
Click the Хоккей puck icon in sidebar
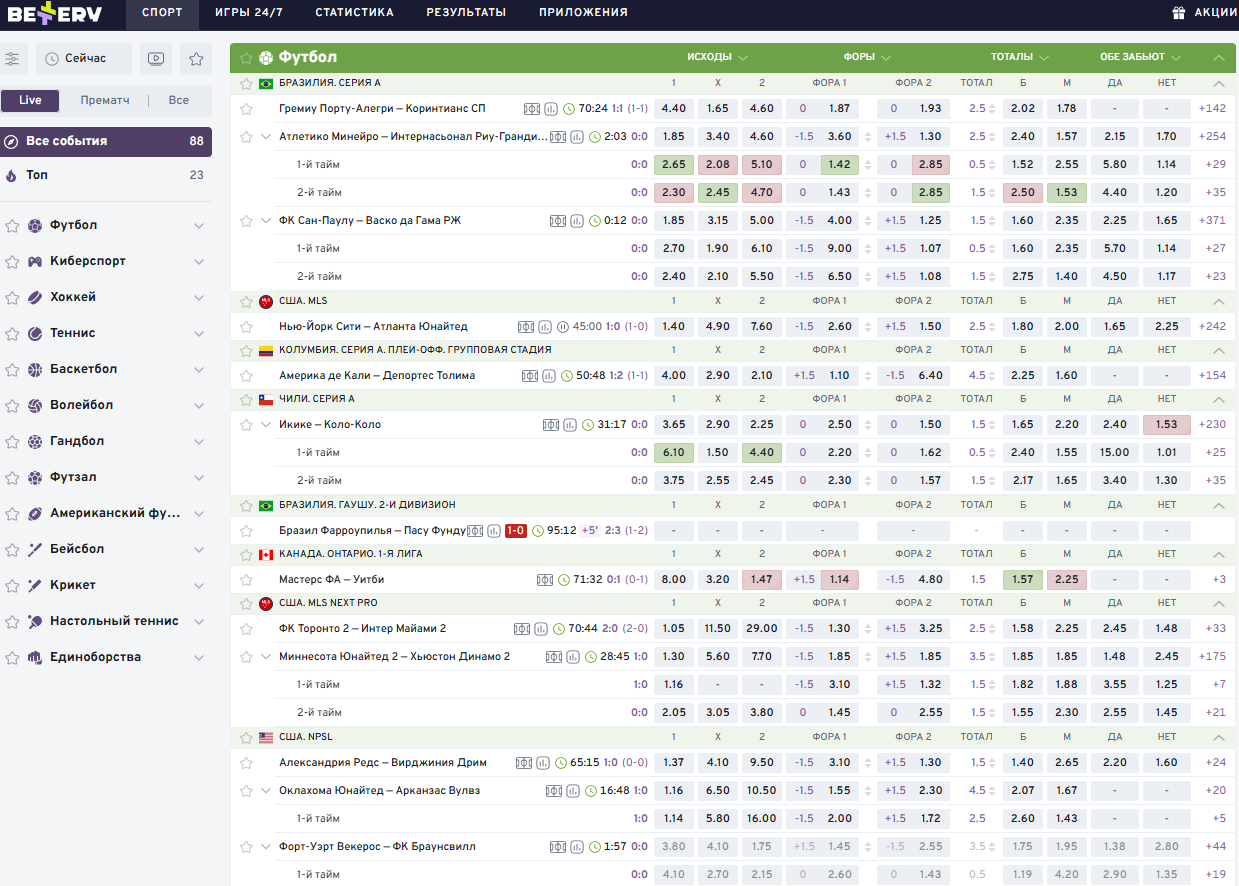[35, 297]
